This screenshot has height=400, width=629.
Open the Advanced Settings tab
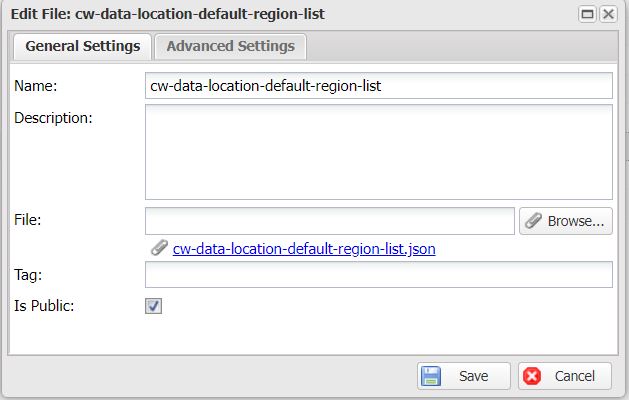(x=230, y=46)
